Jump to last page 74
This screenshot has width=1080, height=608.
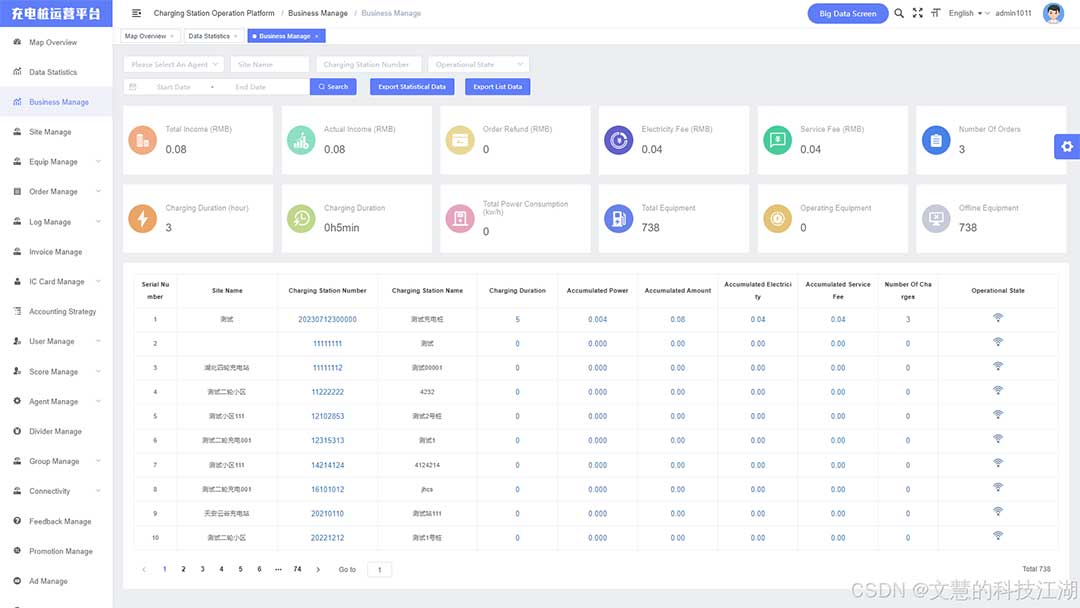tap(298, 569)
